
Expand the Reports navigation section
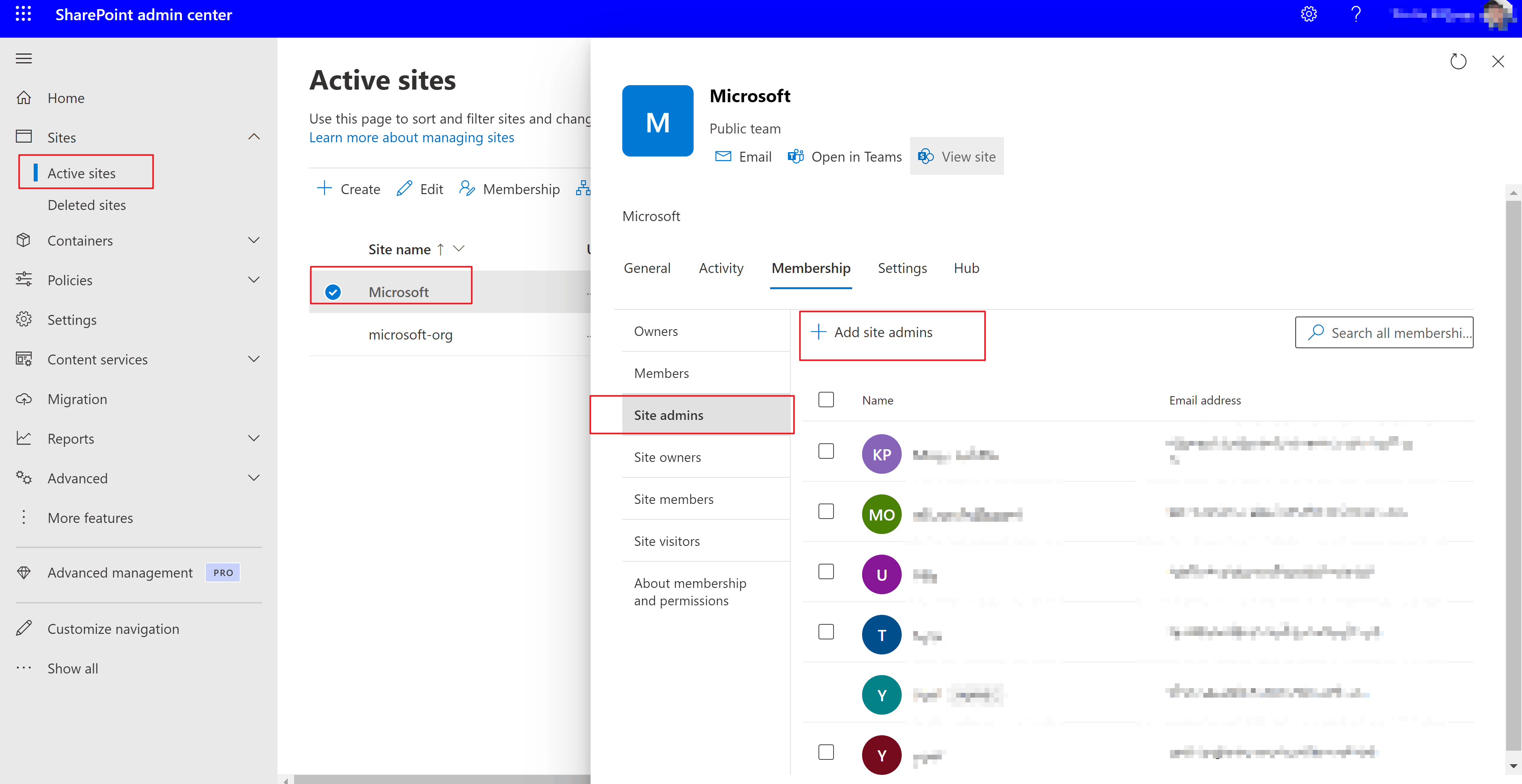coord(254,438)
